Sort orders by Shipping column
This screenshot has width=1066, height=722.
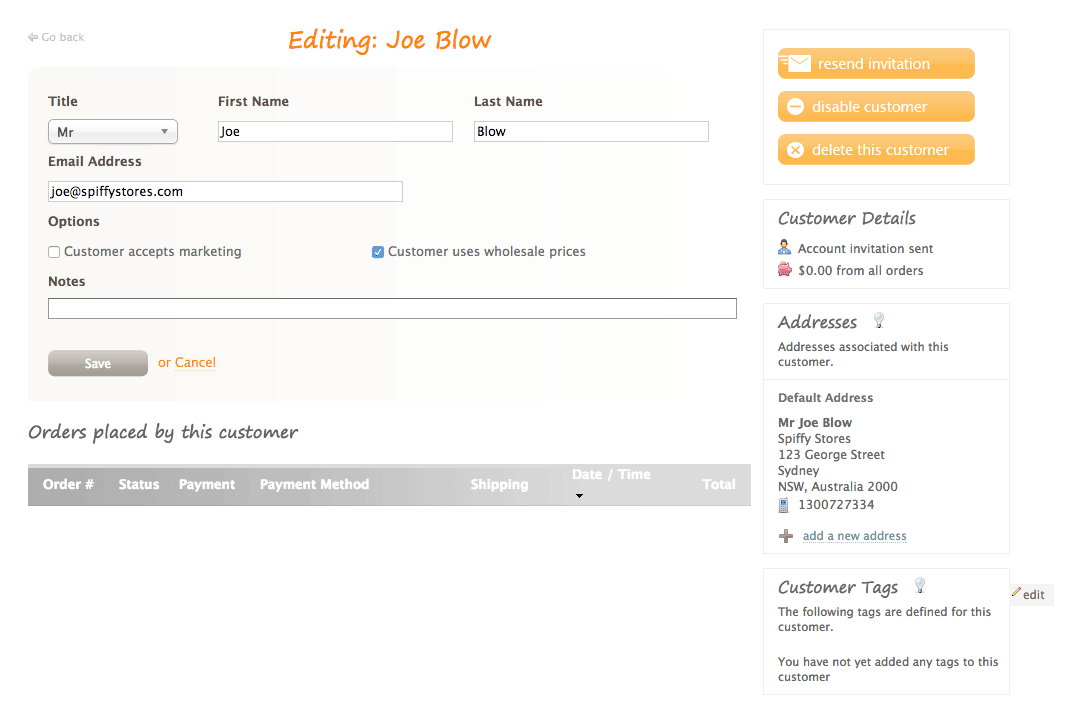click(499, 485)
